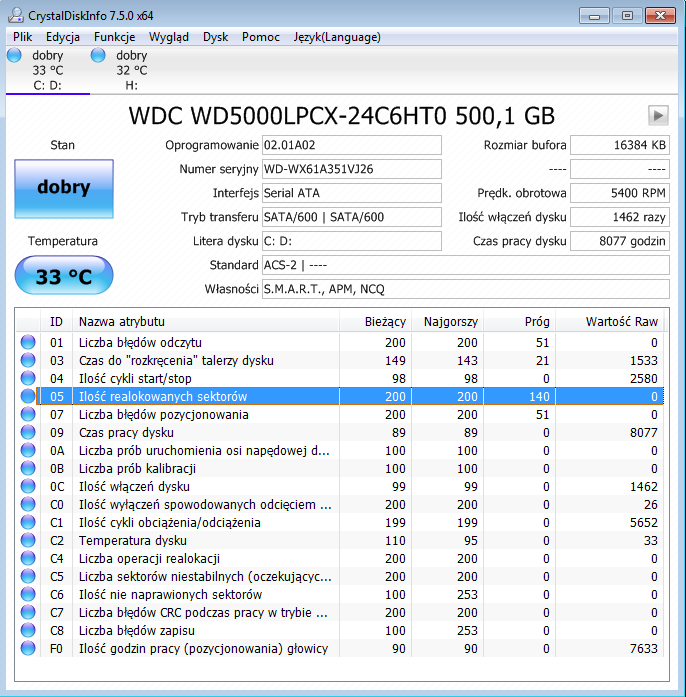686x697 pixels.
Task: Click the Prędk. obrotowa field 5400 RPM
Action: click(620, 193)
